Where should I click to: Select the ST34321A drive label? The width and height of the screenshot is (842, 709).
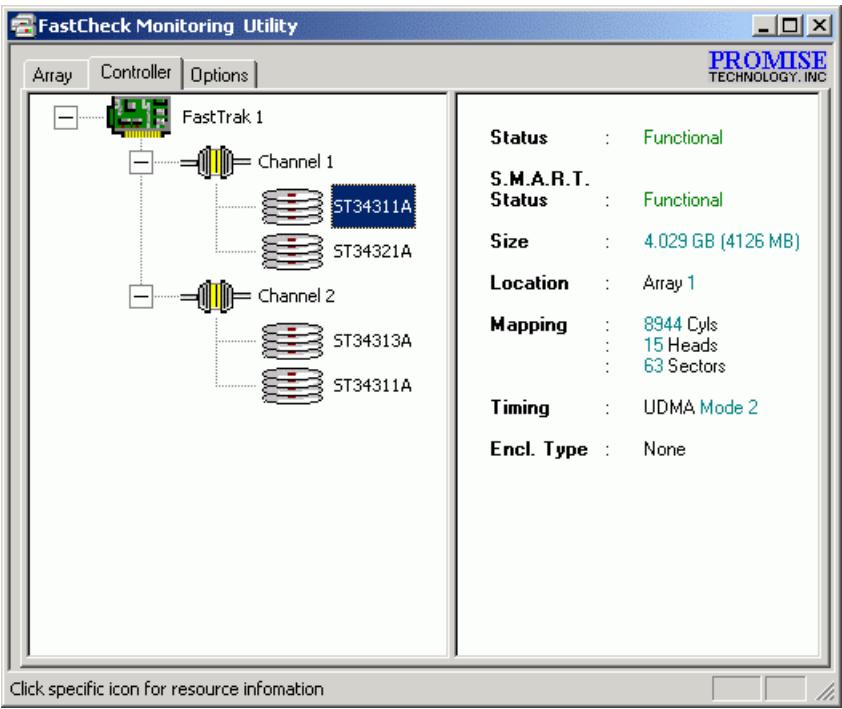[x=373, y=251]
